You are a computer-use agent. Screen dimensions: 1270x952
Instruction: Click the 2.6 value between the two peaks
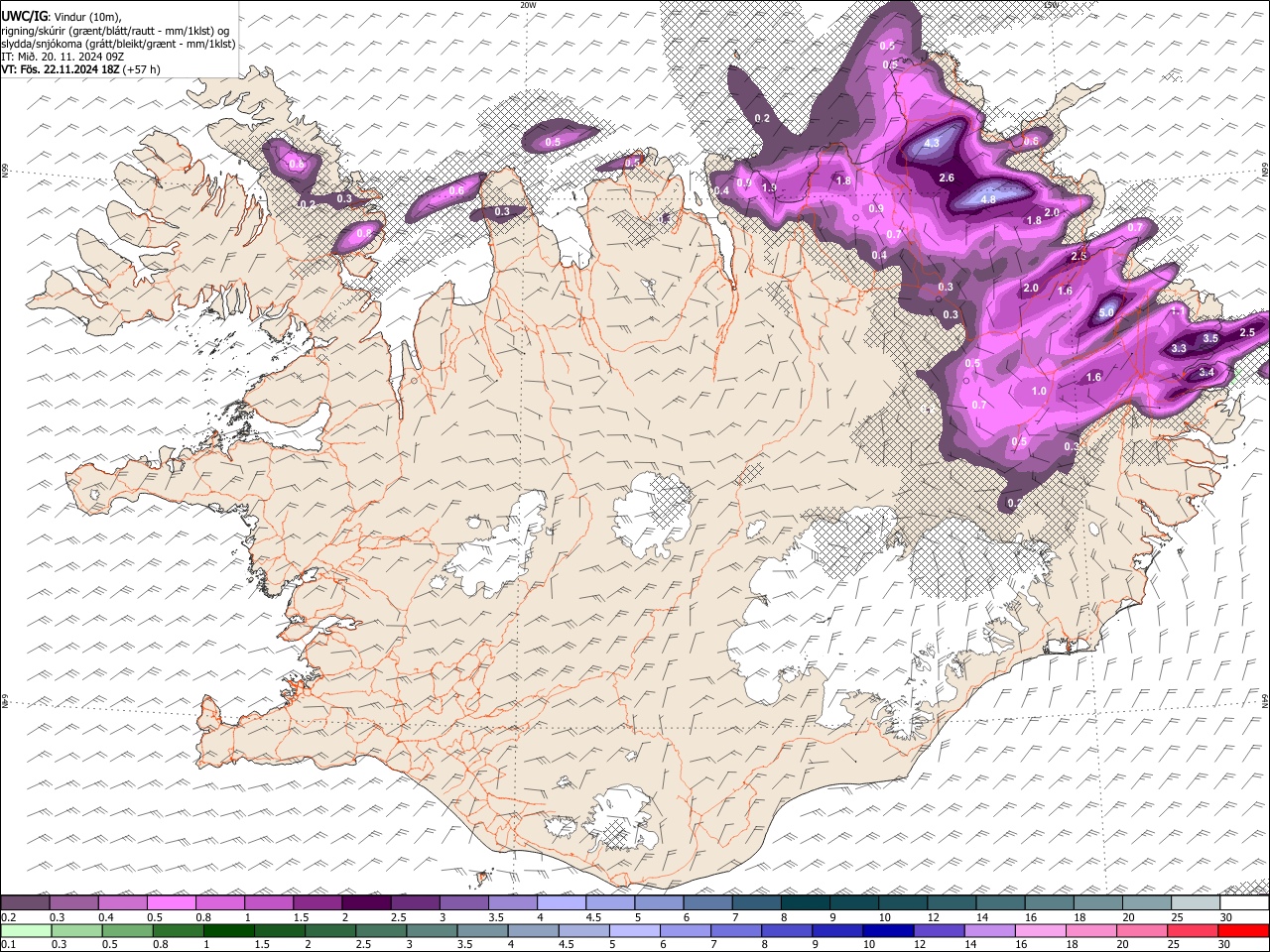point(947,178)
